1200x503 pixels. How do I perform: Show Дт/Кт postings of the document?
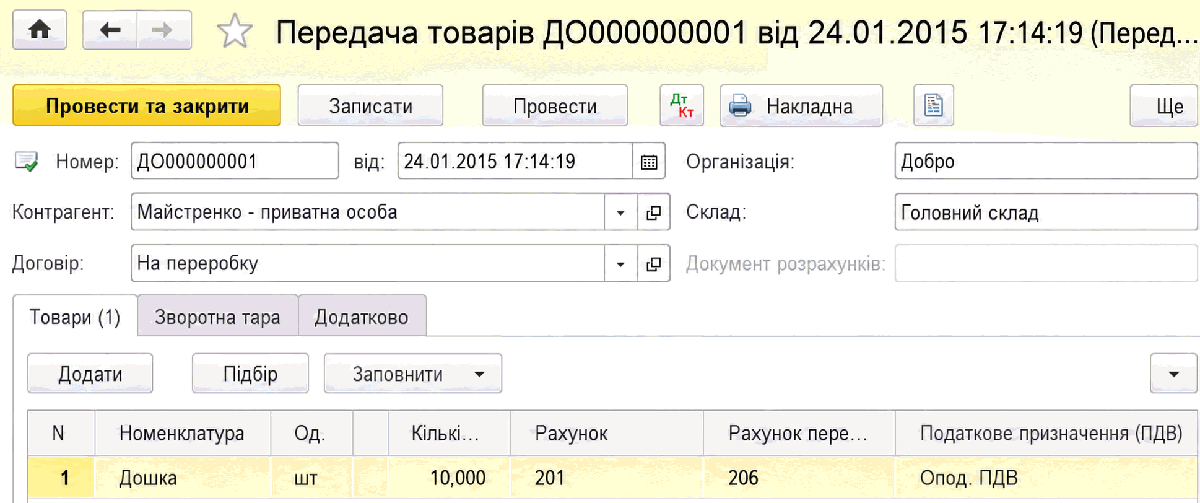(x=682, y=105)
